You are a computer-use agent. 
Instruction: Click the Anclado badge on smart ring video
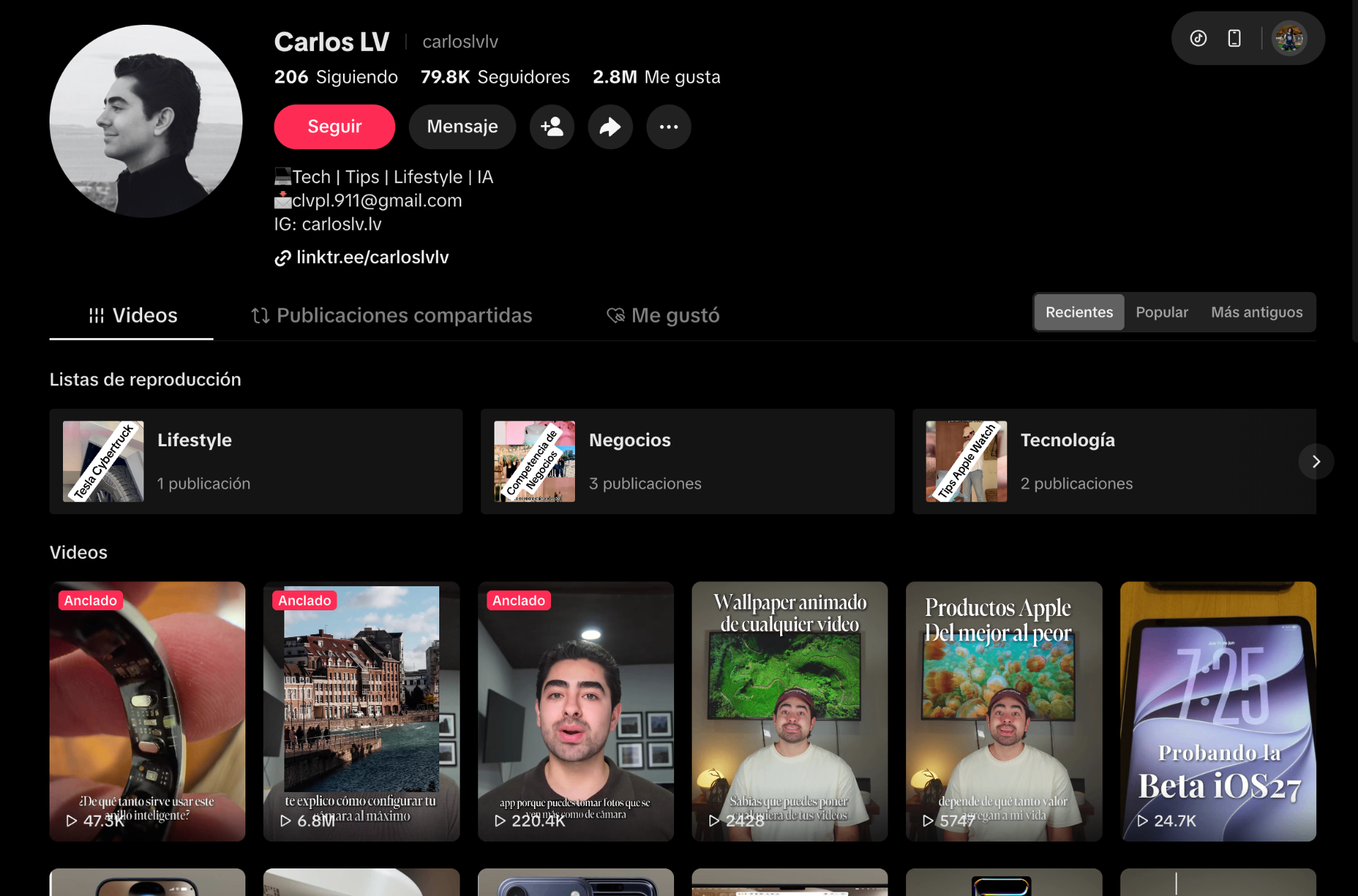[91, 600]
